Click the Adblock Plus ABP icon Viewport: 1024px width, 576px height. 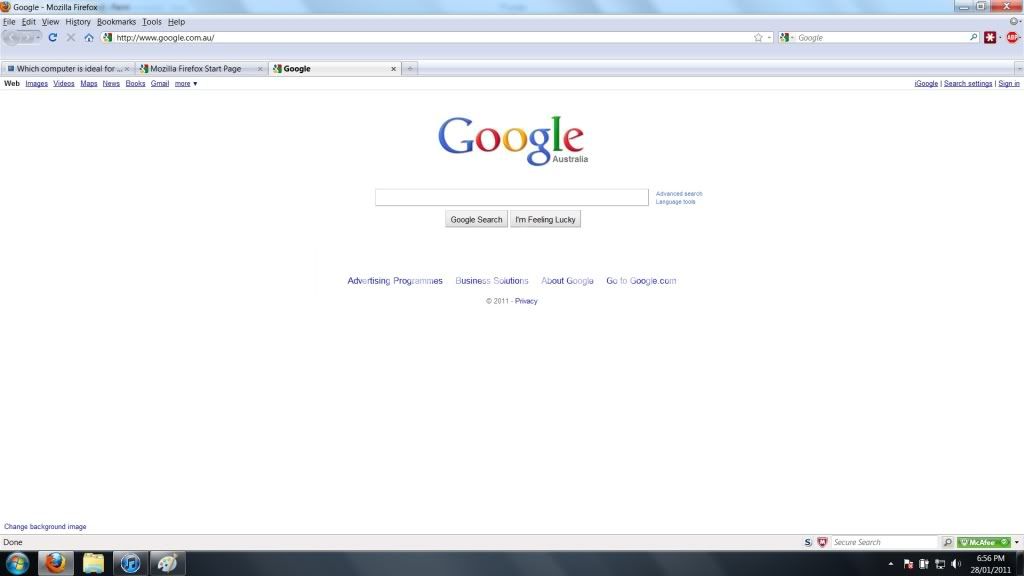(x=1012, y=38)
